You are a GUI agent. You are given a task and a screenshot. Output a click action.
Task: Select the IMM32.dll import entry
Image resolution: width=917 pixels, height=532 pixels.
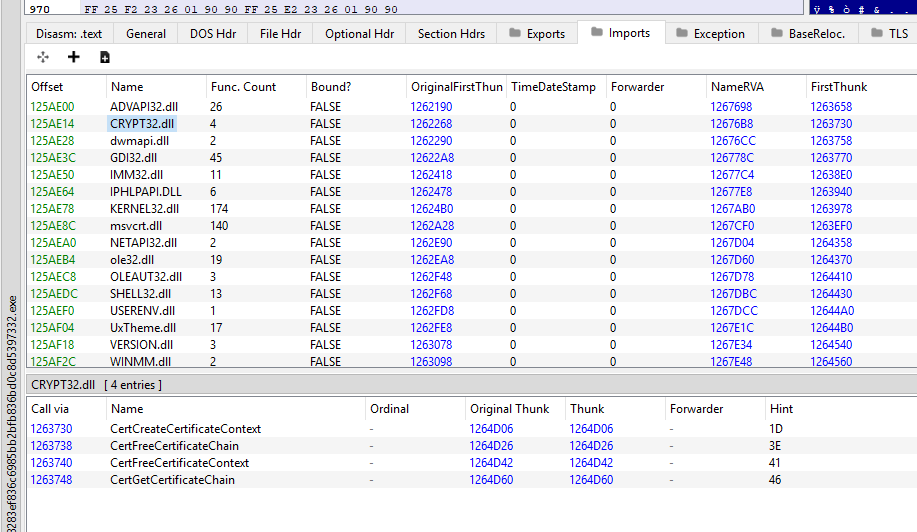[471, 175]
